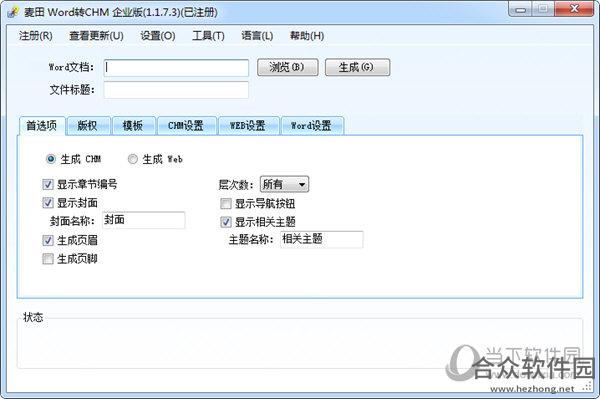Switch to the 版权 tab
This screenshot has height=399, width=600.
(x=88, y=126)
